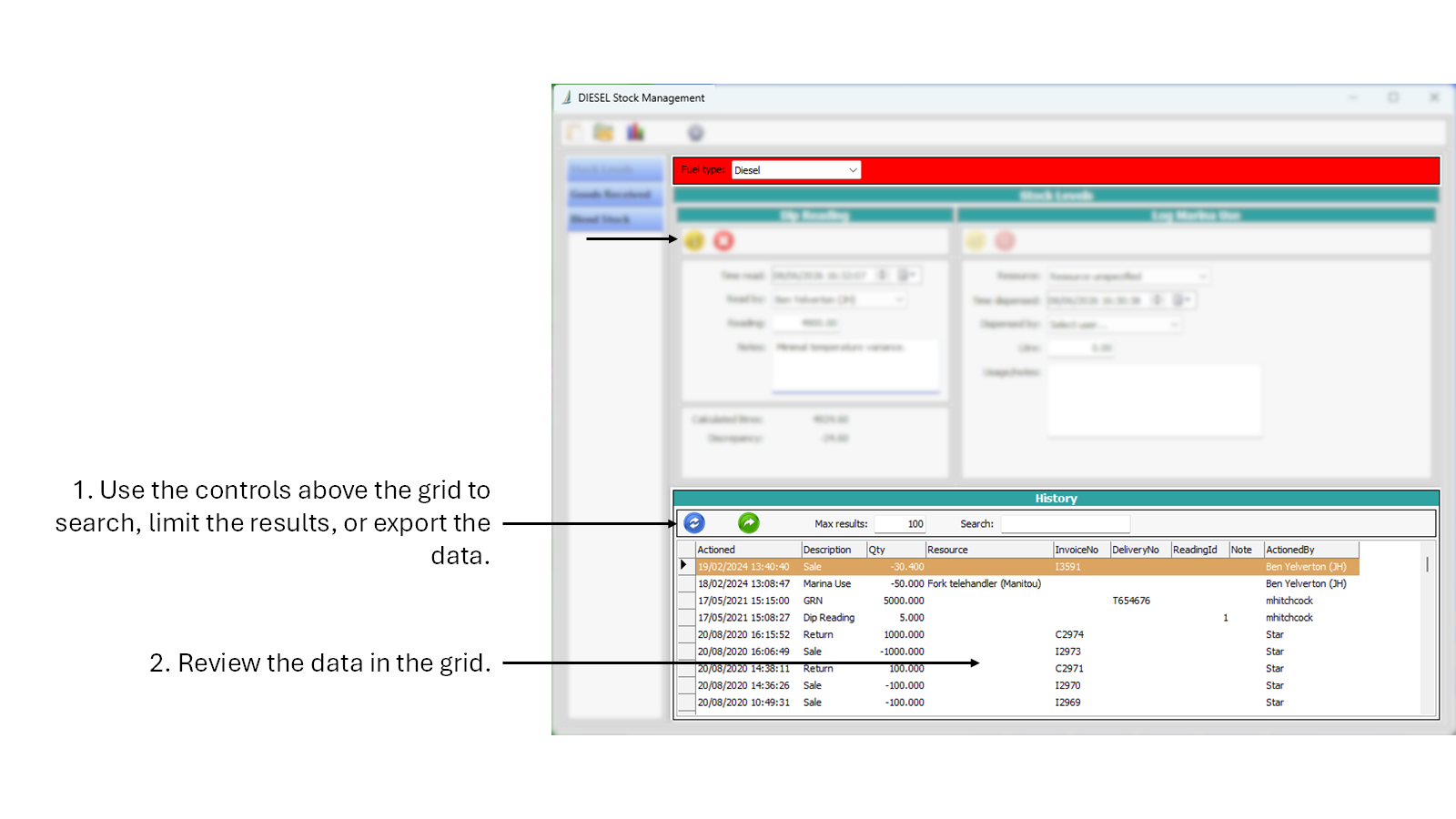Click the blue refresh icon in History

pyautogui.click(x=694, y=523)
